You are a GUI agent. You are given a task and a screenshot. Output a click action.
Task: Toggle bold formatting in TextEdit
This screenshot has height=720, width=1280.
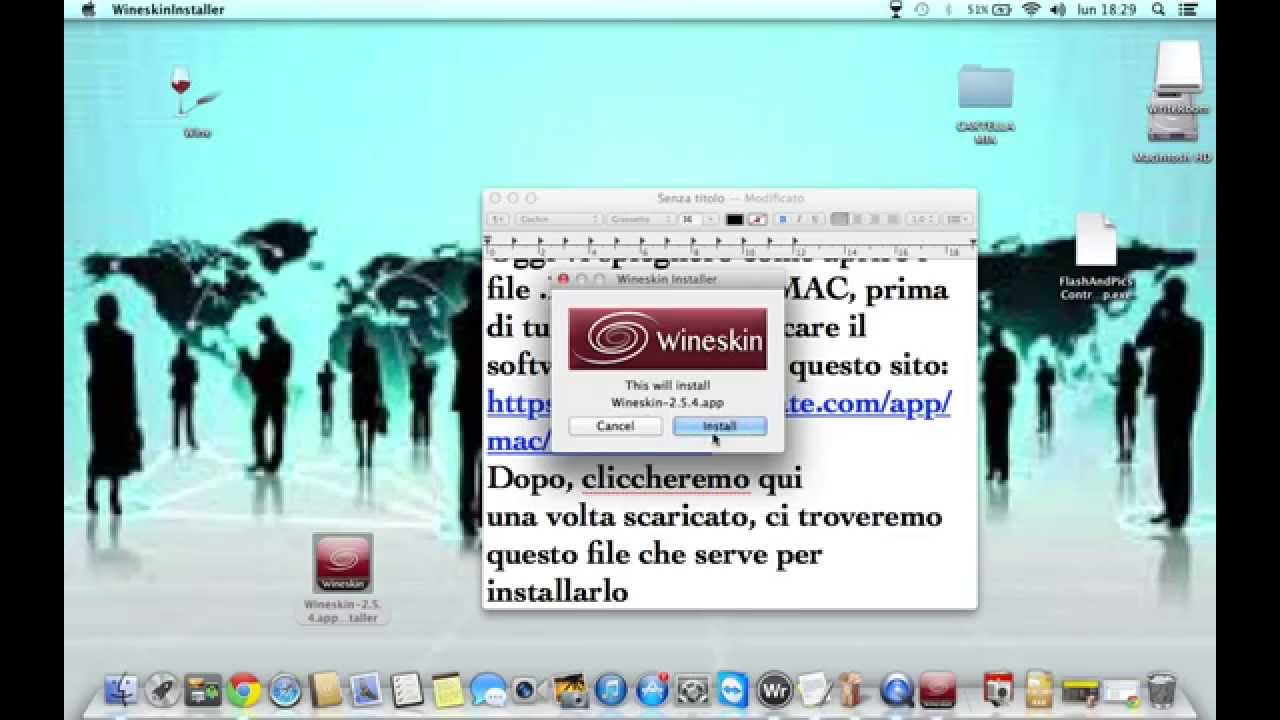coord(783,219)
